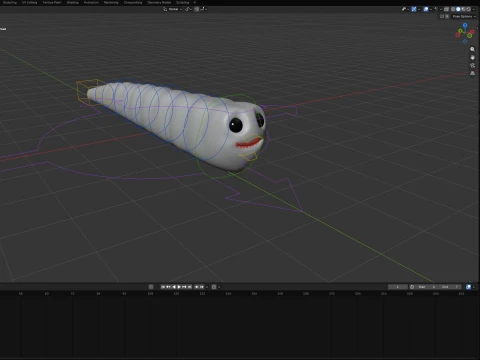This screenshot has height=360, width=480.
Task: Toggle auto keying record button
Action: pos(151,287)
